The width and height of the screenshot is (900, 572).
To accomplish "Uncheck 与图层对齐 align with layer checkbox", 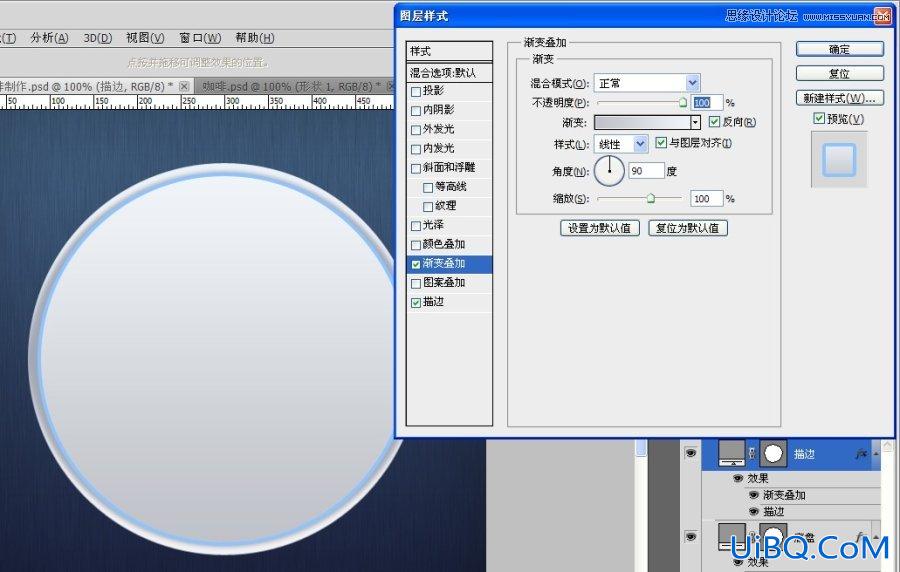I will tap(661, 142).
